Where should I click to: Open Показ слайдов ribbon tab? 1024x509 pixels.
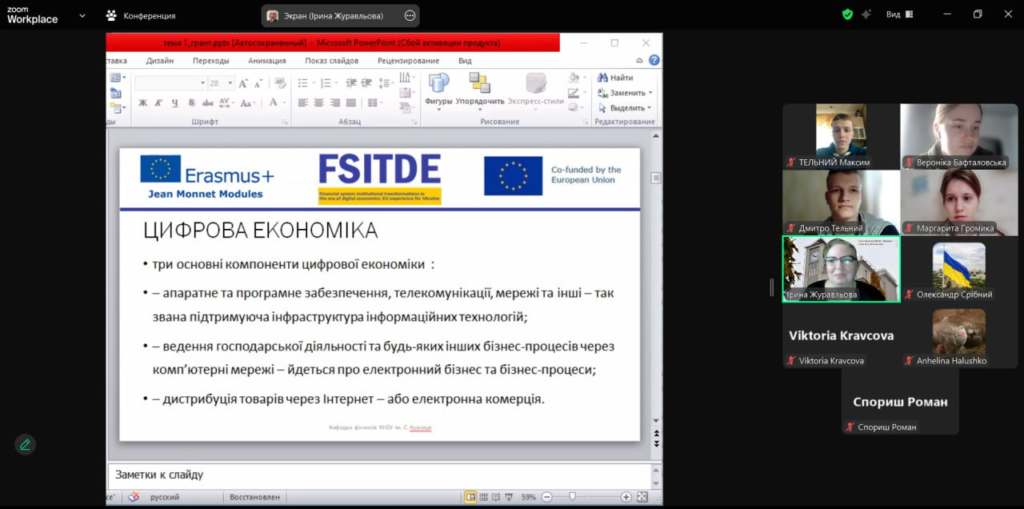[332, 61]
